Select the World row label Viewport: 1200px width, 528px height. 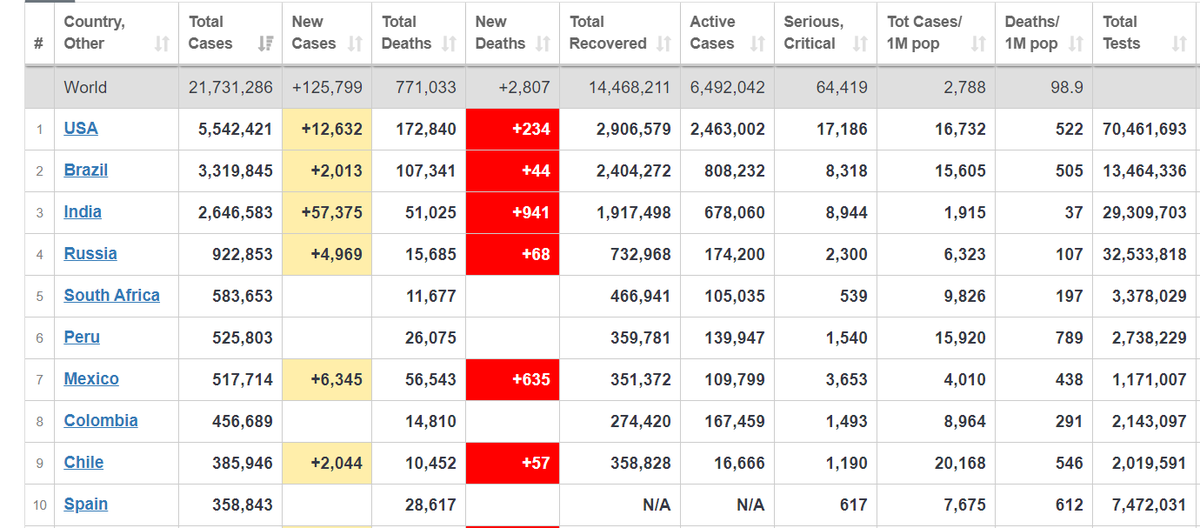point(85,87)
